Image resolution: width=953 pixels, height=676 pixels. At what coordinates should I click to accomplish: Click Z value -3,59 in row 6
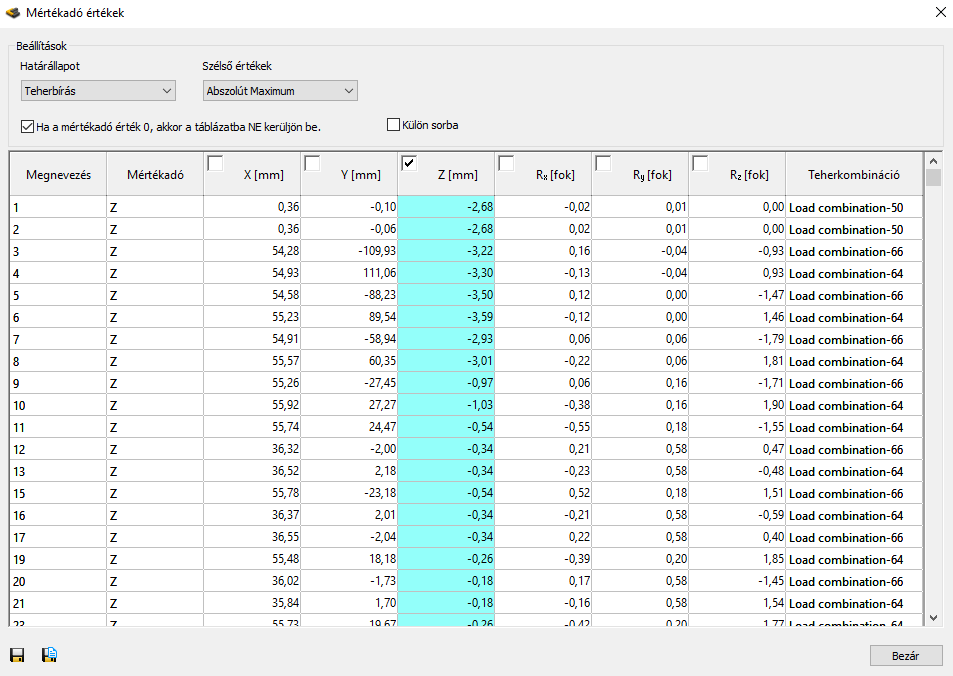click(x=446, y=317)
